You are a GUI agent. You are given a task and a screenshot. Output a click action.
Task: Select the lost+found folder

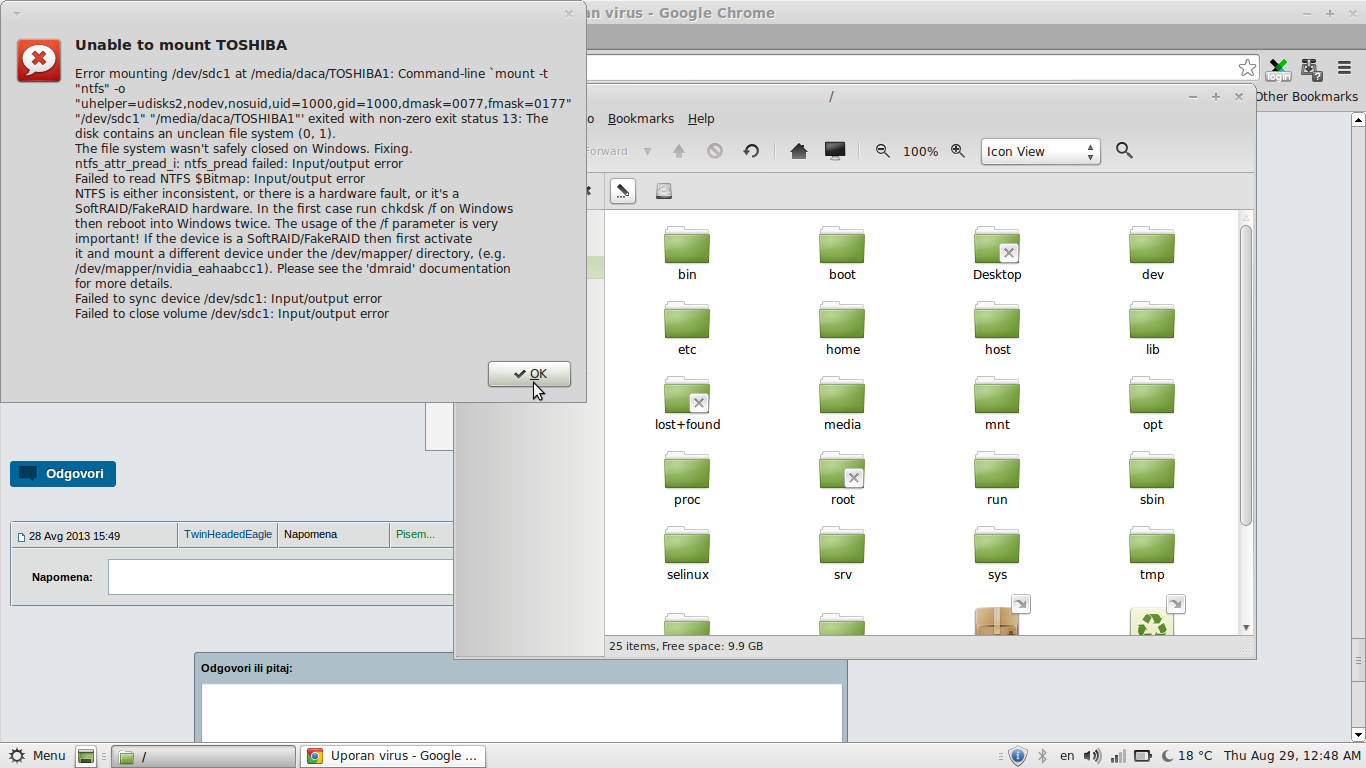687,404
